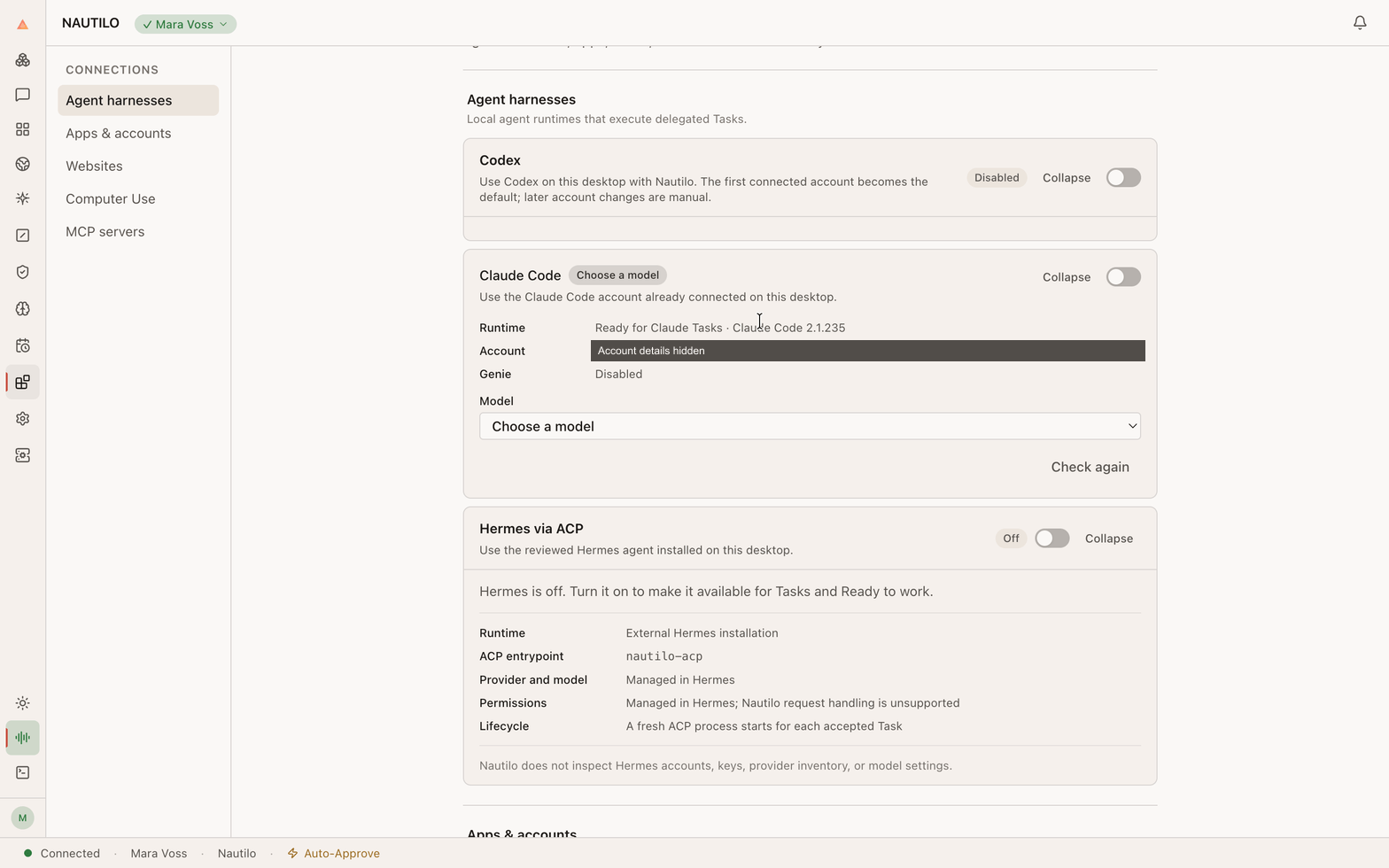Open Websites section

[138, 166]
